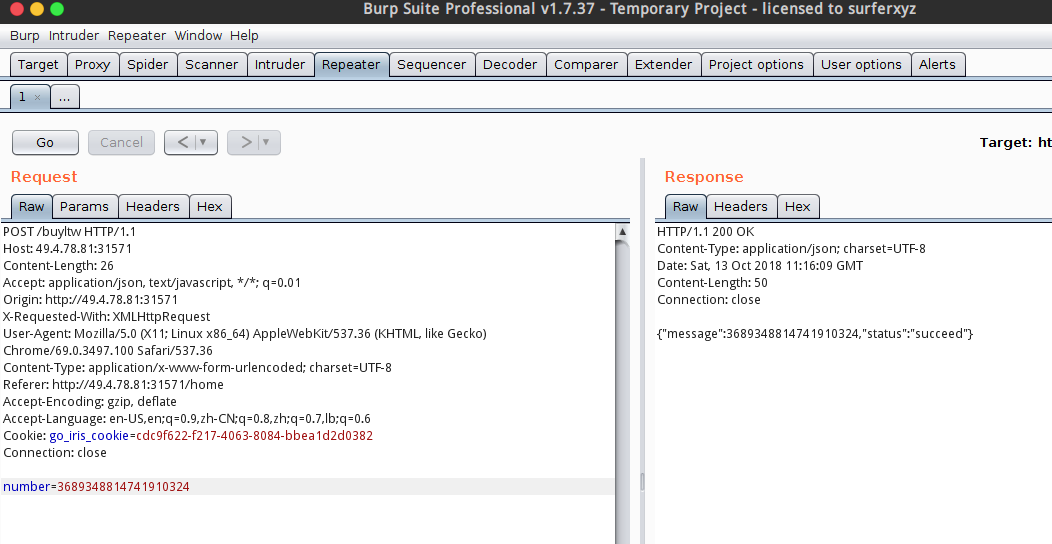Open the Help menu
Image resolution: width=1052 pixels, height=544 pixels.
pyautogui.click(x=244, y=36)
